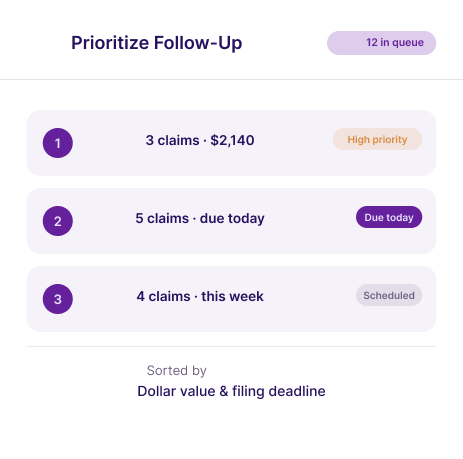Click the divider line above Sorted by

pos(231,347)
